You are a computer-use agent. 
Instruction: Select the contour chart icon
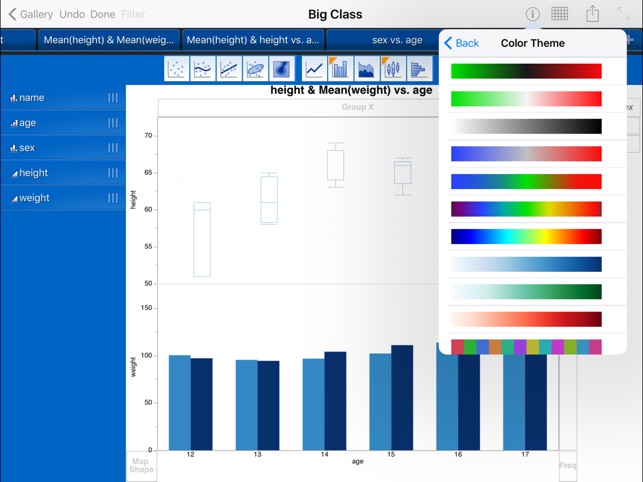pos(282,69)
